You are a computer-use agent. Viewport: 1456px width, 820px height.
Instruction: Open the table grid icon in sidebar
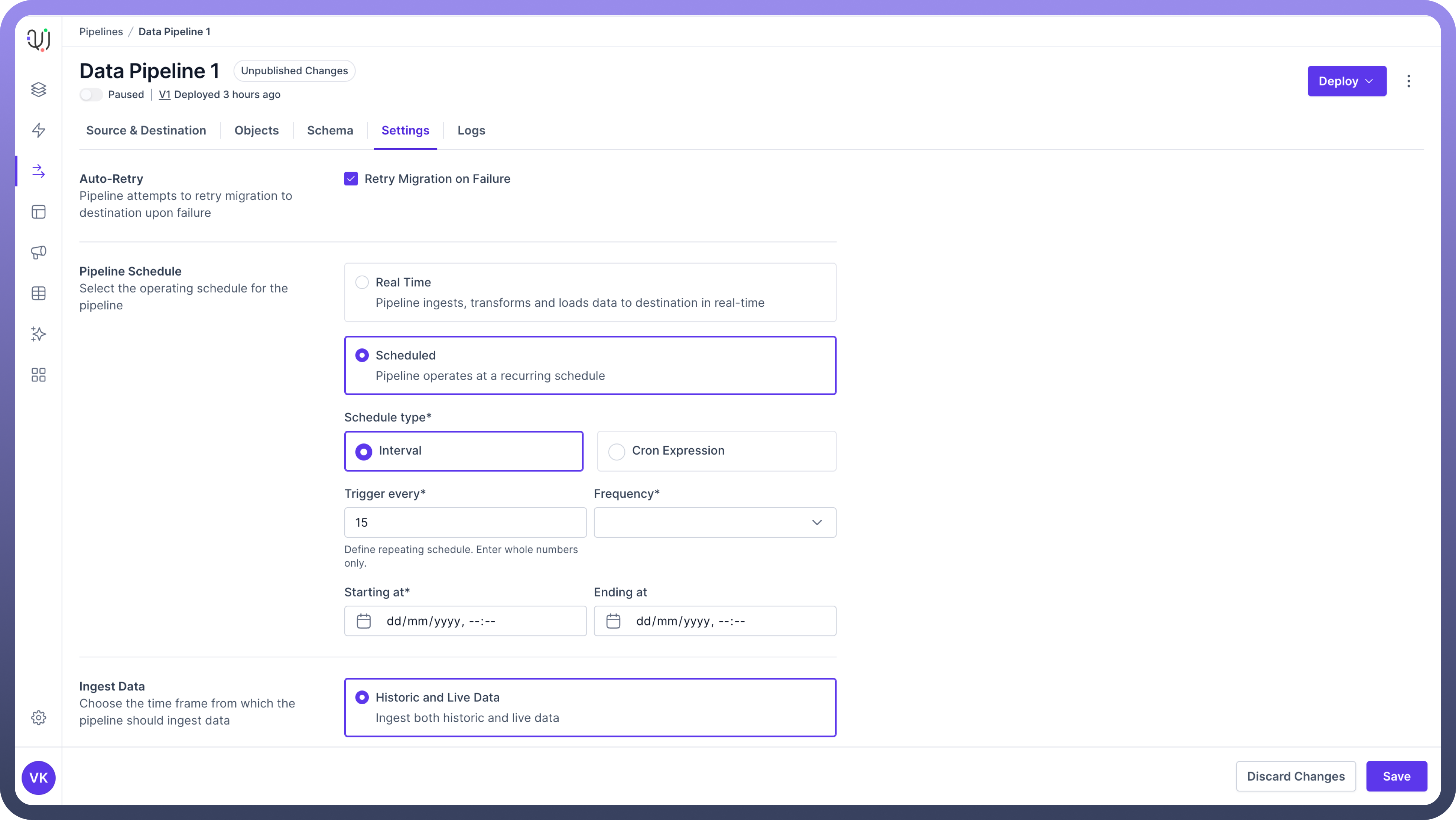point(38,293)
